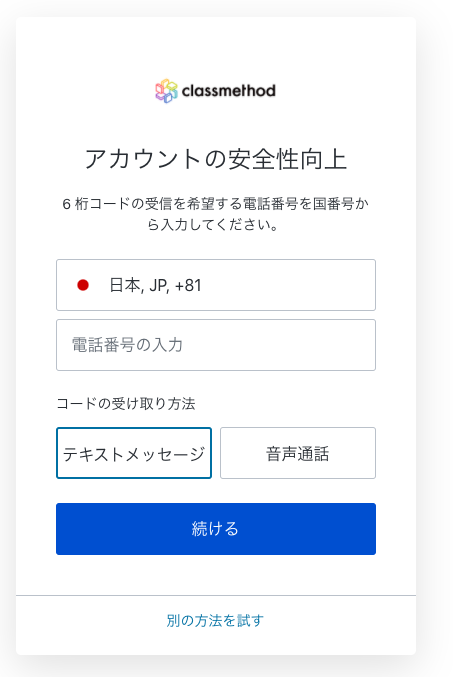Screen dimensions: 453x677
Task: Select 音声通話 as code delivery method
Action: click(x=298, y=453)
